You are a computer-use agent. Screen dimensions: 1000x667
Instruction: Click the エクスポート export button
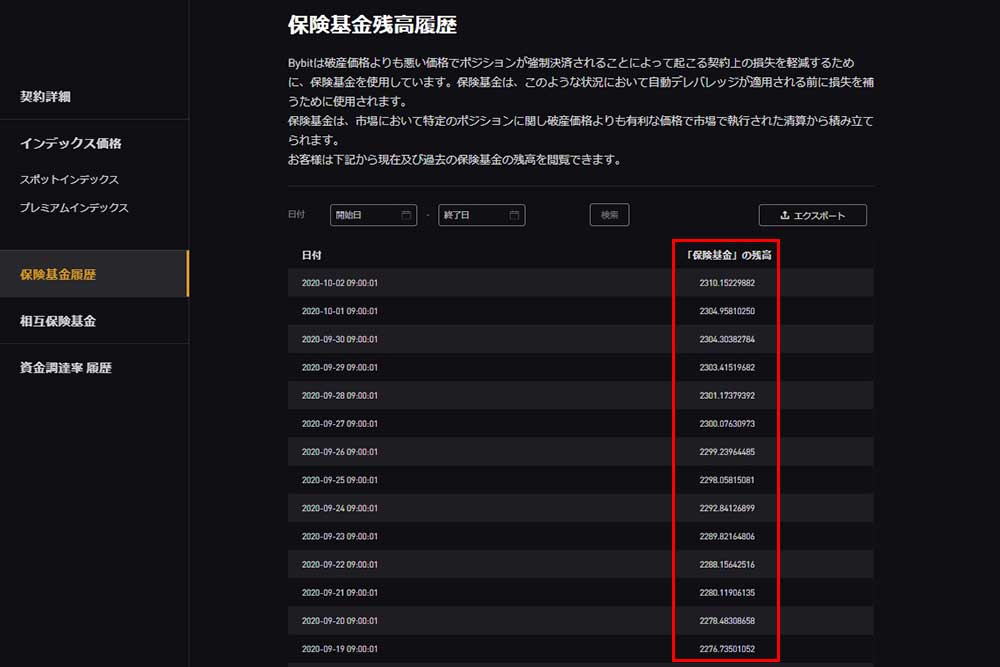pos(812,215)
